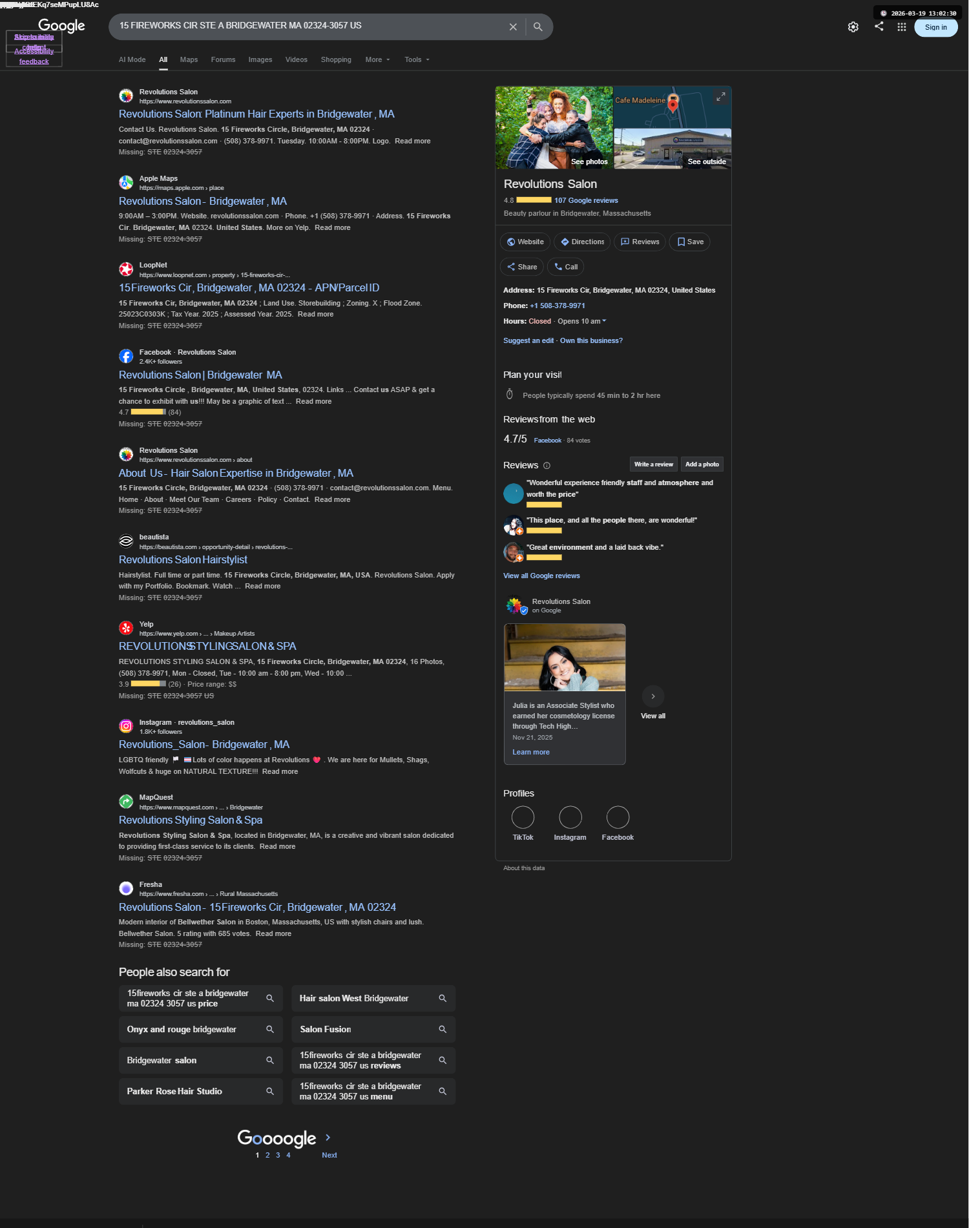Open the Facebook profile circle in Profiles
The width and height of the screenshot is (980, 1228).
pos(618,817)
